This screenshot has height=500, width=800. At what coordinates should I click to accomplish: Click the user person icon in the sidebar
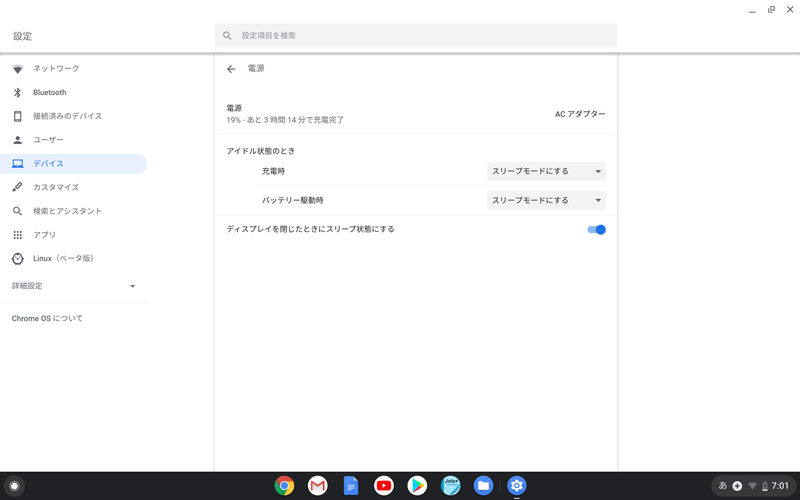coord(17,140)
